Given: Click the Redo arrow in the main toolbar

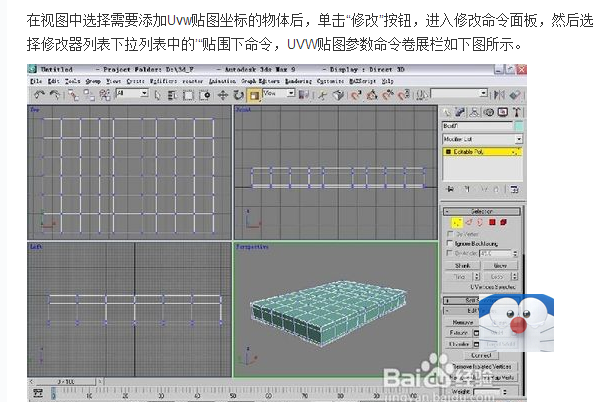Looking at the screenshot, I should 54,95.
